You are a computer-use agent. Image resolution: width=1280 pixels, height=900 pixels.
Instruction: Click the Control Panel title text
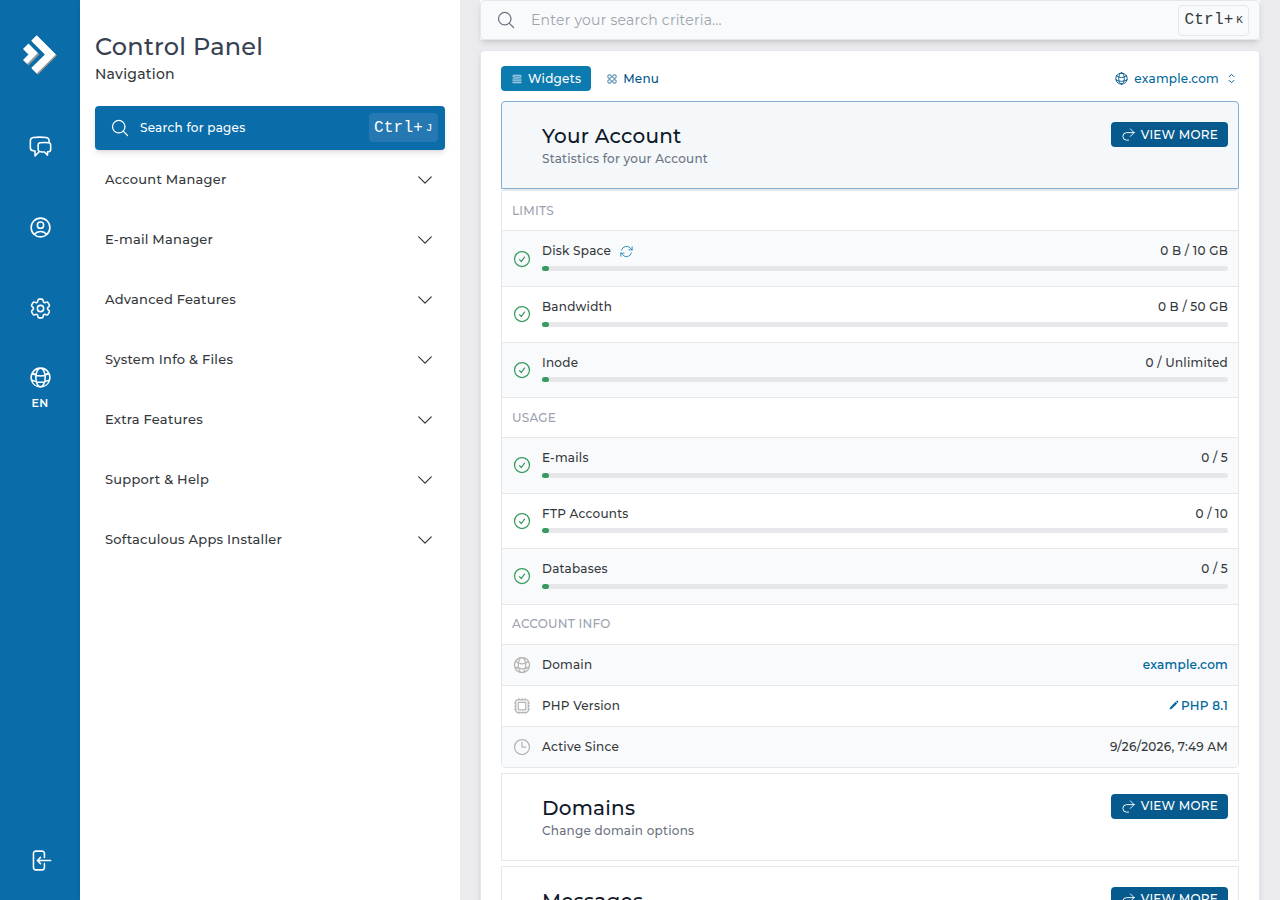click(x=179, y=47)
